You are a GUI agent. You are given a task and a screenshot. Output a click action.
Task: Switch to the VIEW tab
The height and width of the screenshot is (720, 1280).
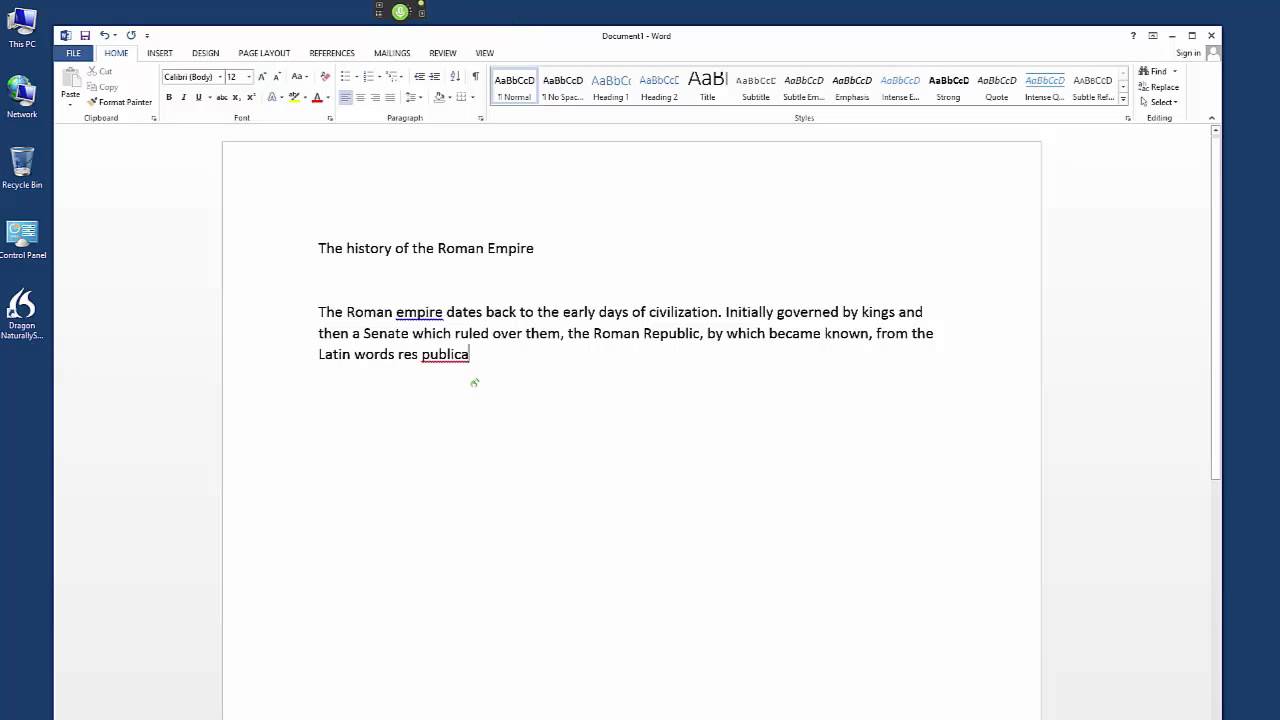485,53
